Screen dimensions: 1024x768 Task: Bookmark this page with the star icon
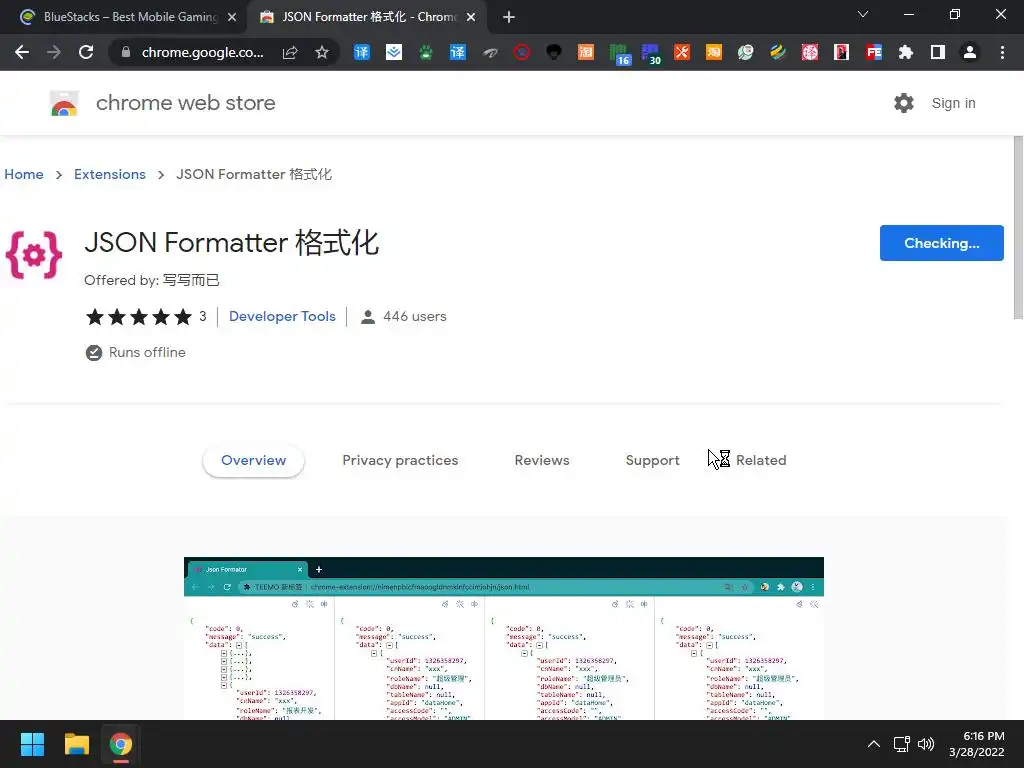point(321,52)
